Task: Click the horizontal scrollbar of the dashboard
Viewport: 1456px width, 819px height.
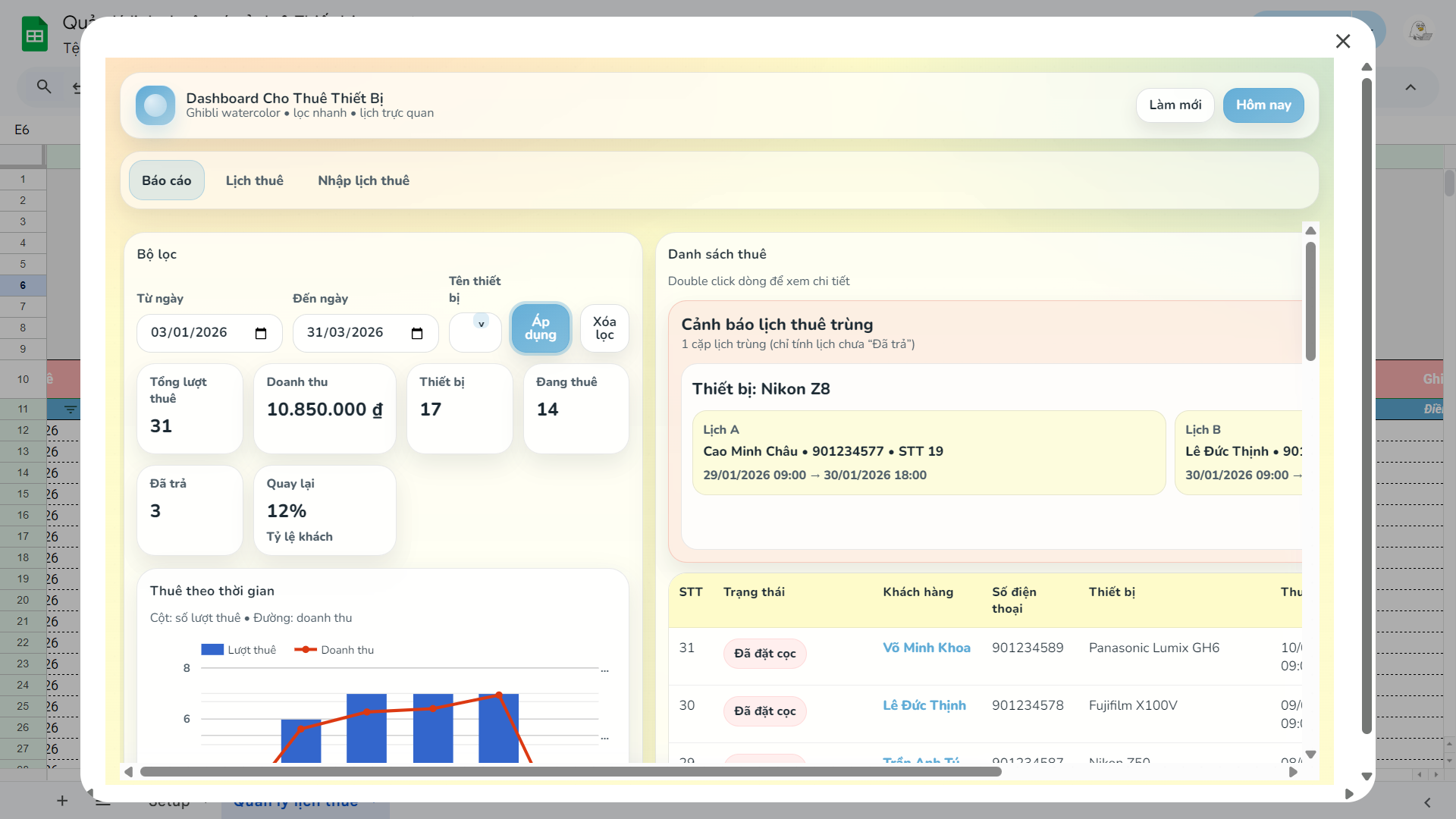Action: (x=570, y=772)
